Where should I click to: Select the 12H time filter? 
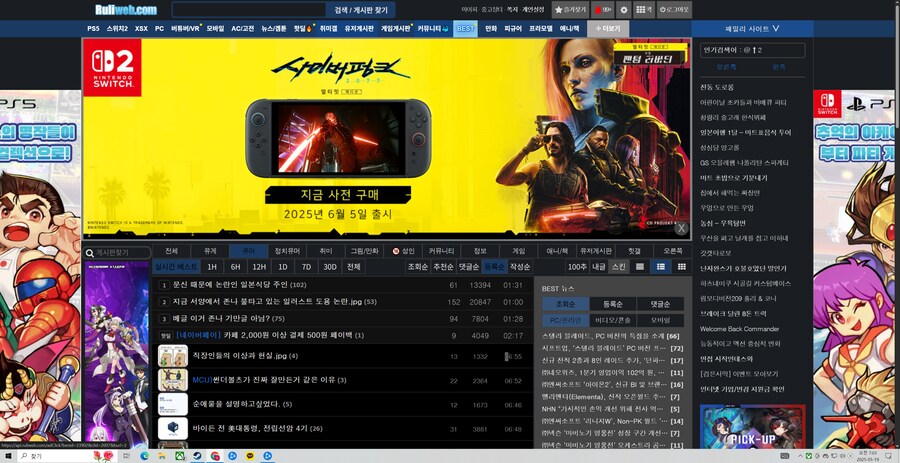(259, 267)
